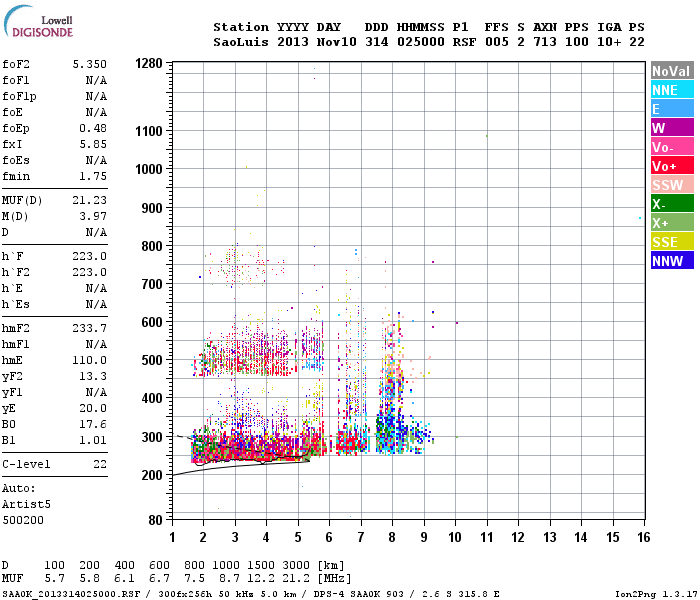Screen dimensions: 700x600
Task: Click the 500 km height axis label
Action: [x=152, y=360]
